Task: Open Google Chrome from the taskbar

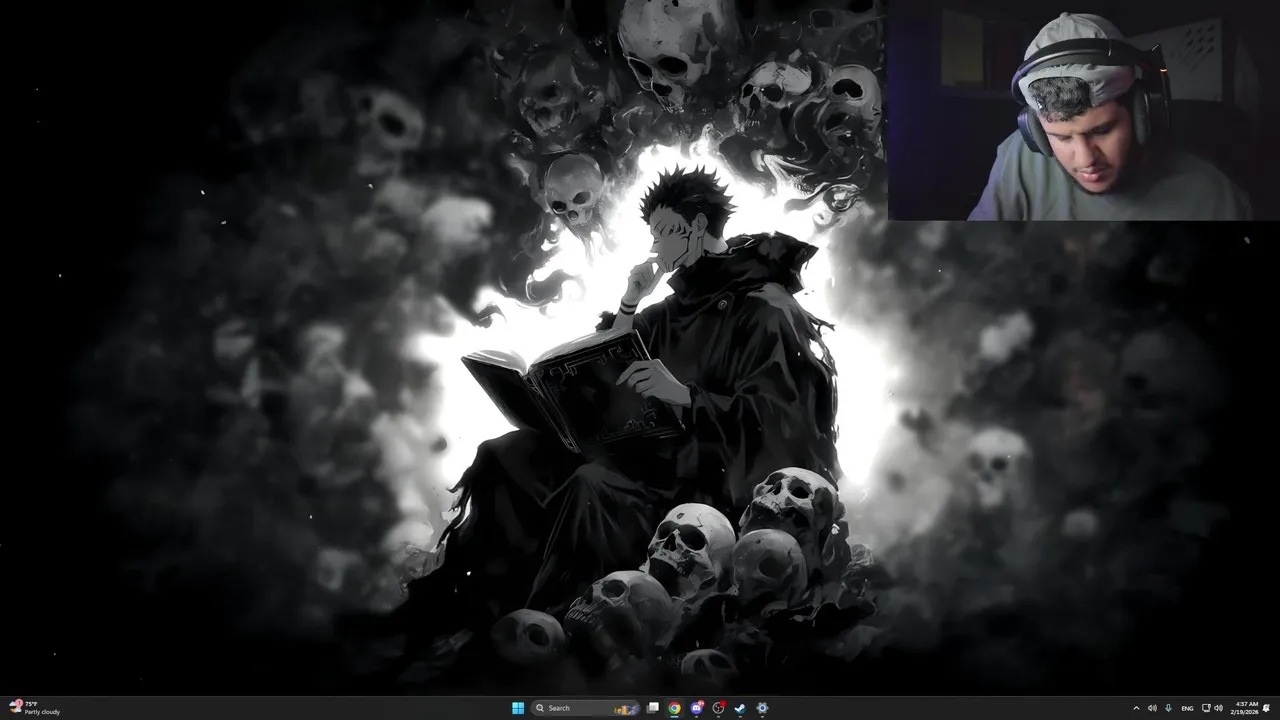Action: coord(675,708)
